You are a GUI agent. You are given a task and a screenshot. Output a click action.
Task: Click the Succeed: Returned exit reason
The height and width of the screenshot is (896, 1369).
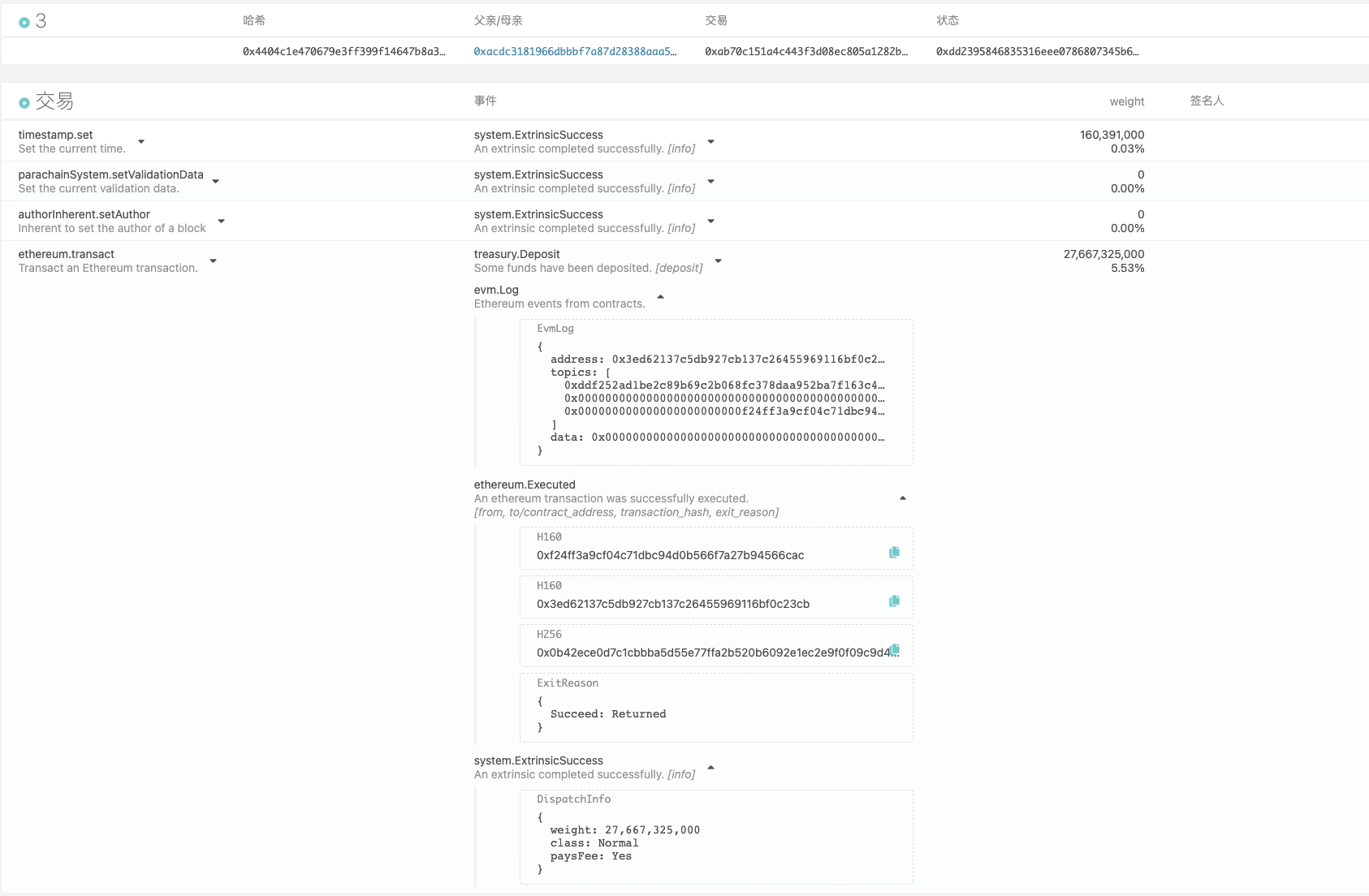[x=608, y=714]
